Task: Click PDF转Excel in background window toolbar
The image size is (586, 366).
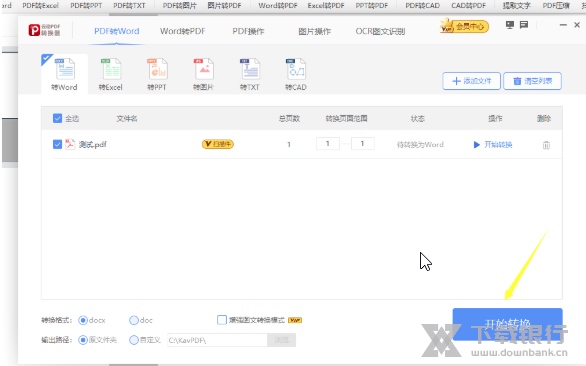Action: (40, 6)
